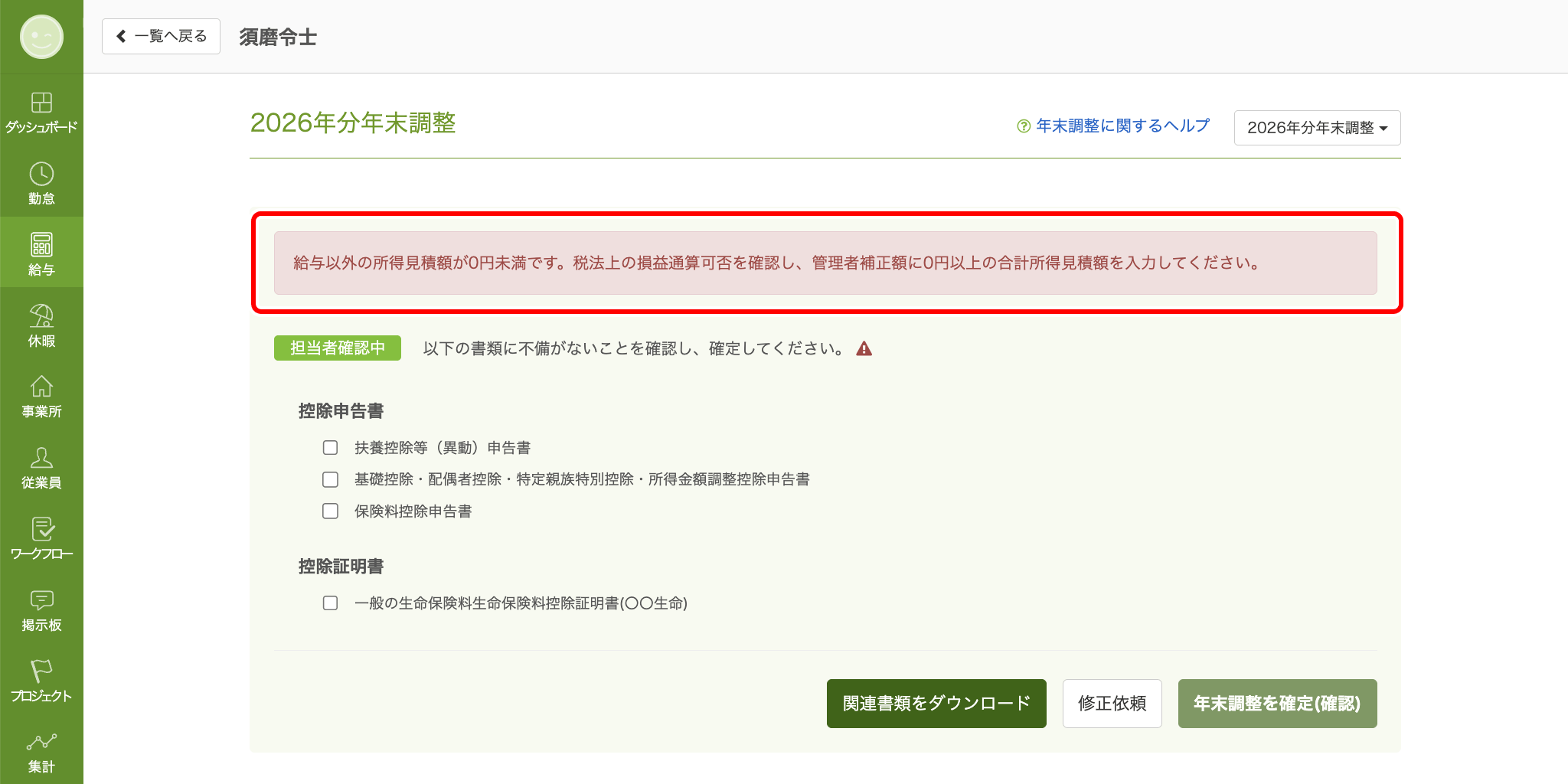The image size is (1568, 784).
Task: Check 基礎控除・配偶者控除 申告書 checkbox
Action: 330,479
